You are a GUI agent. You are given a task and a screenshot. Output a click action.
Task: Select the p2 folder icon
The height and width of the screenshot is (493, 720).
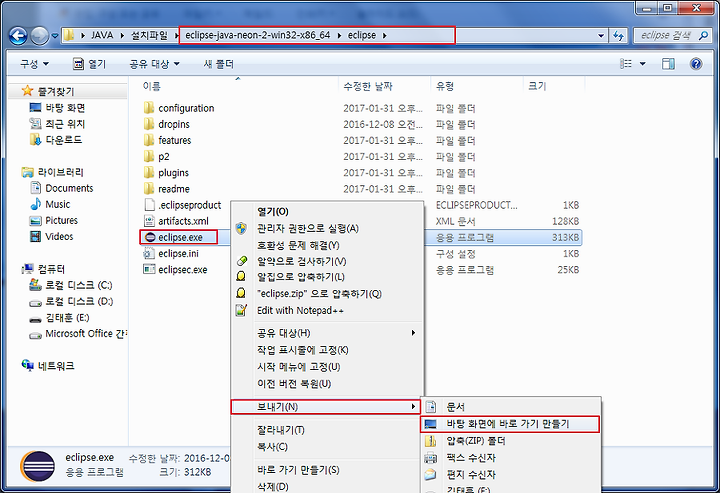click(x=149, y=157)
